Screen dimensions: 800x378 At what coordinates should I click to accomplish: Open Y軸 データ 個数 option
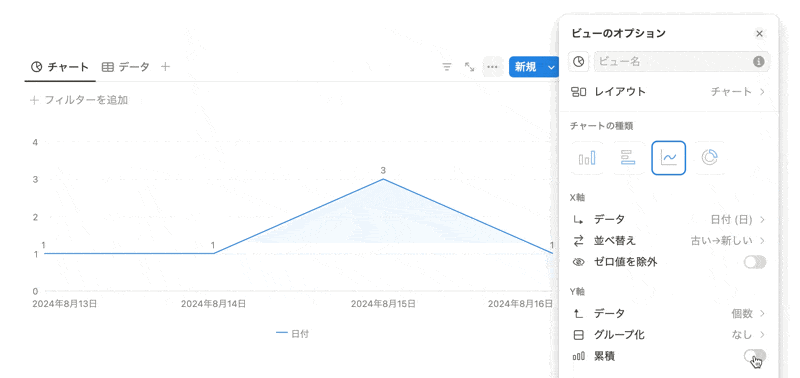[x=669, y=314]
